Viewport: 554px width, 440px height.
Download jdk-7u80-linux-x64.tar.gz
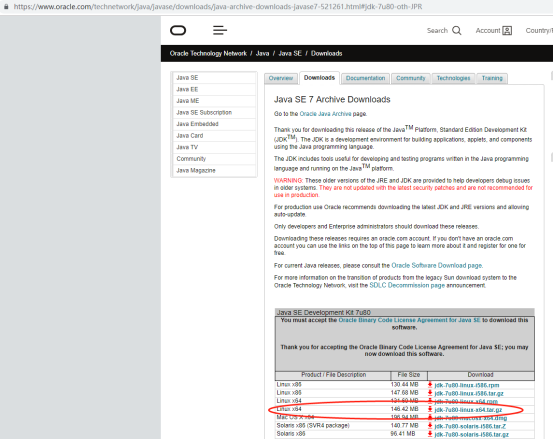468,410
